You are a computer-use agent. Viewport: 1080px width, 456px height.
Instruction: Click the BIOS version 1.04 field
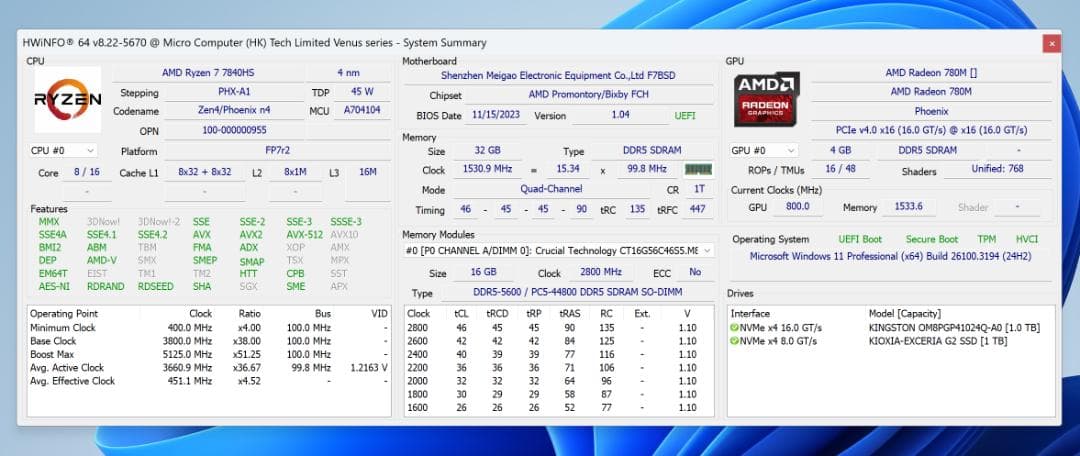(x=620, y=115)
